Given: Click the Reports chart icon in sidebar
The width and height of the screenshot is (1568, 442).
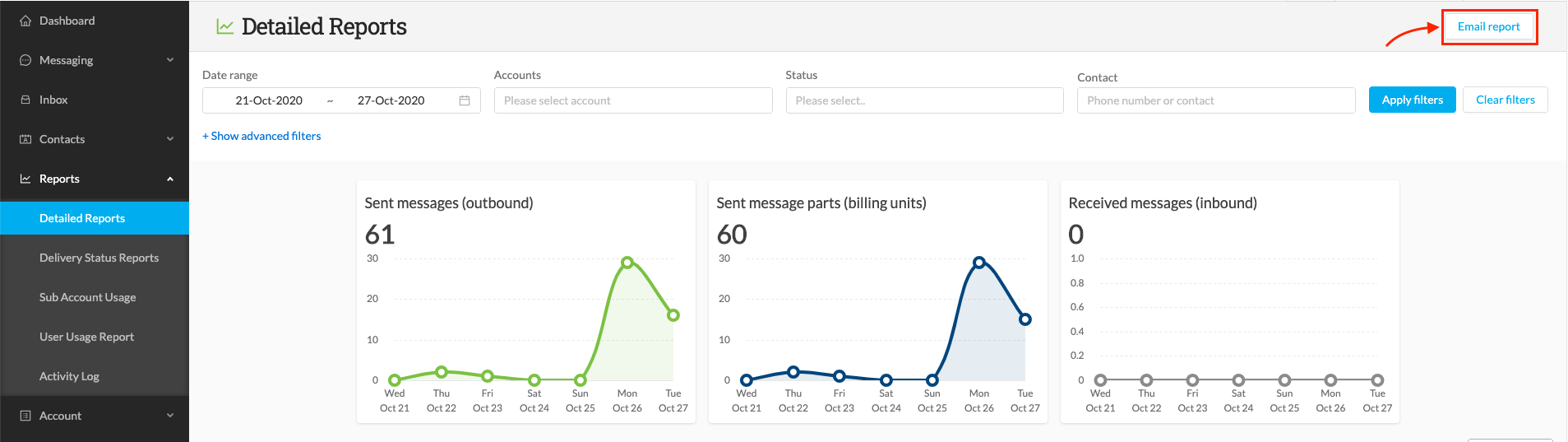Looking at the screenshot, I should (25, 179).
